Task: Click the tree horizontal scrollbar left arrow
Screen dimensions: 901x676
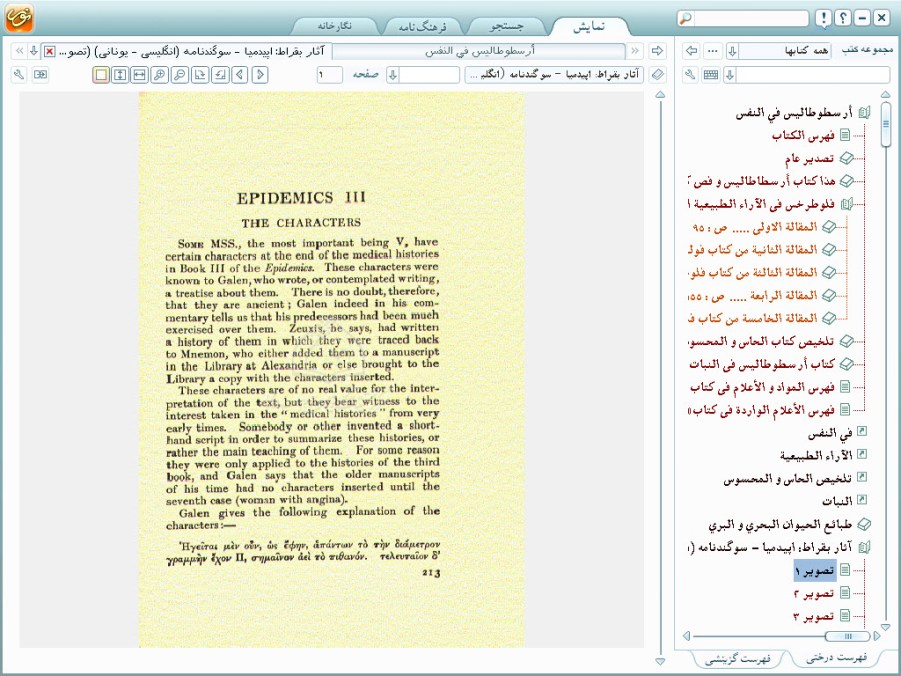Action: point(686,636)
